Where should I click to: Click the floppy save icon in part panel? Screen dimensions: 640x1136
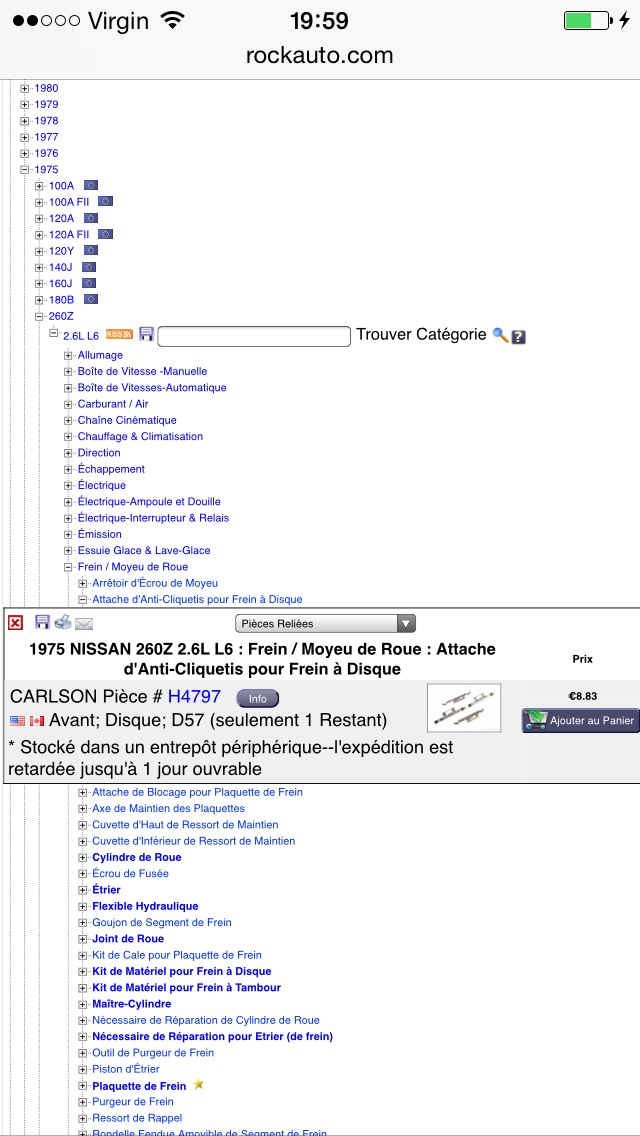point(42,623)
